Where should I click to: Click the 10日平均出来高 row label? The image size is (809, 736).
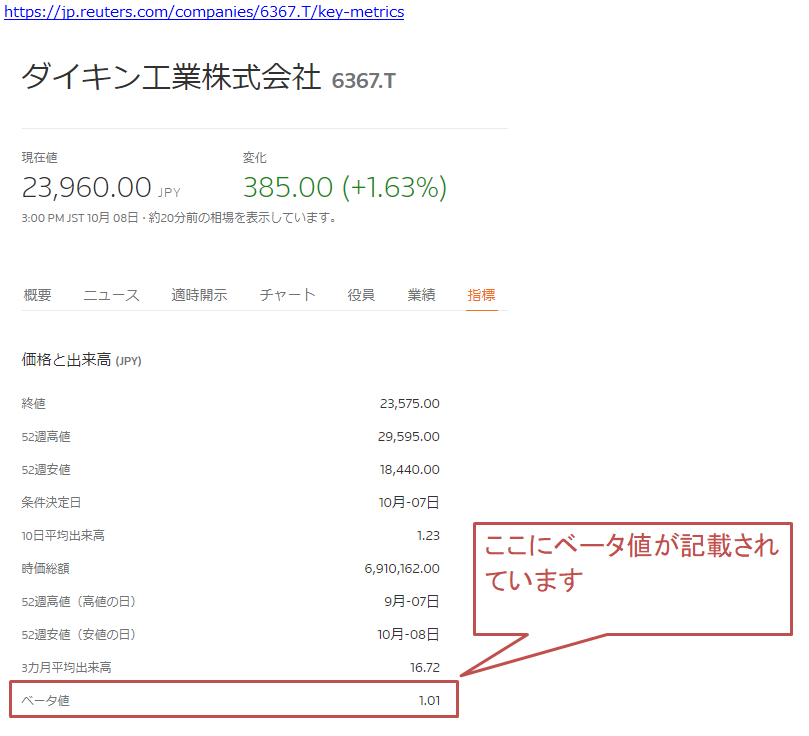coord(63,535)
